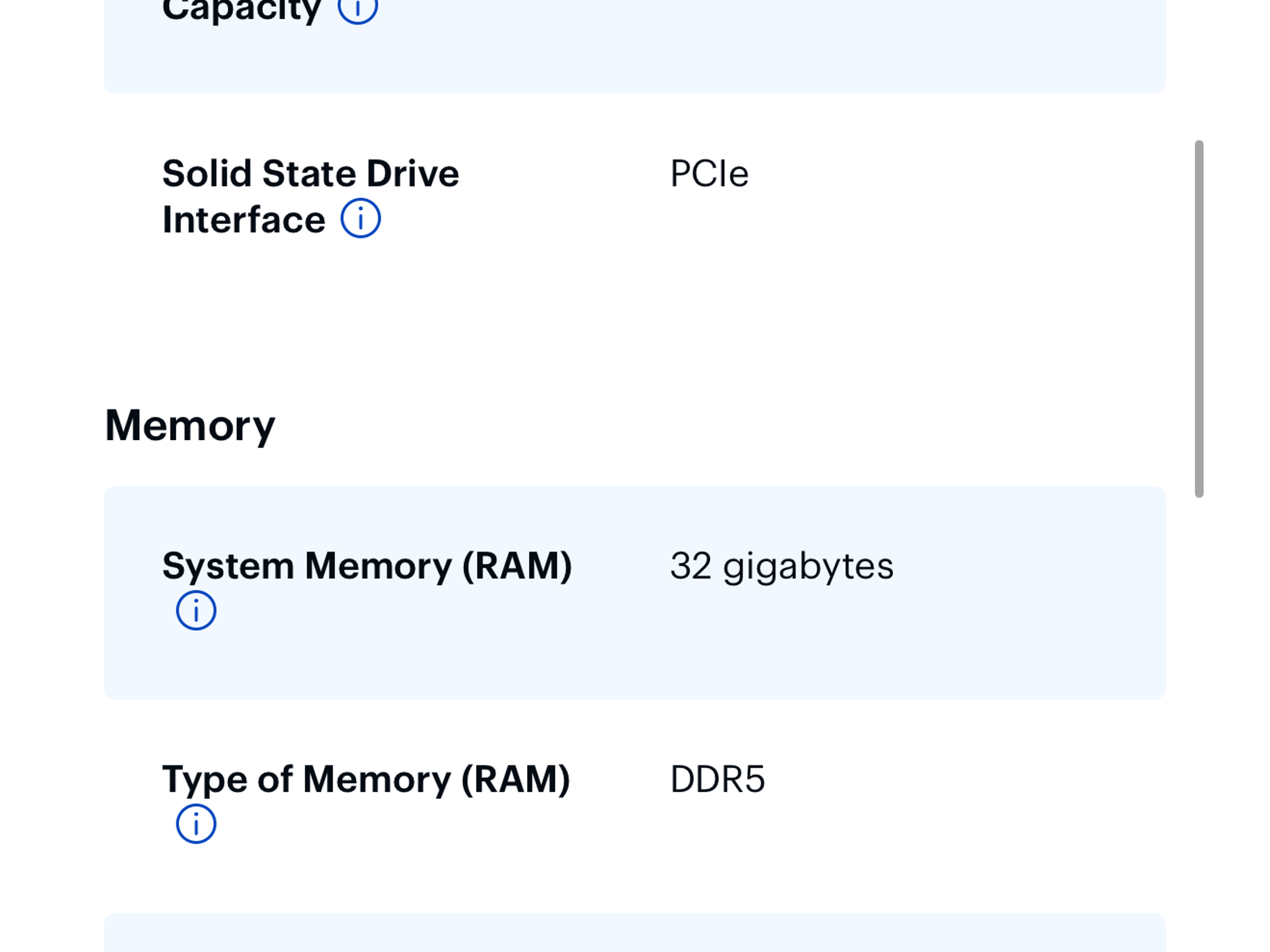This screenshot has height=952, width=1270.
Task: Click the Capacity label text
Action: click(242, 10)
